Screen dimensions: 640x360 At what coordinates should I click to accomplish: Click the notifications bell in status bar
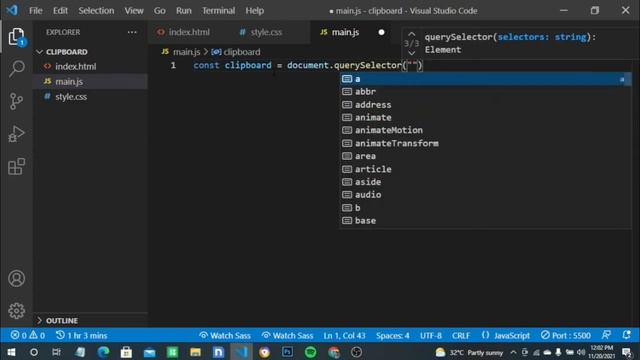(x=627, y=335)
